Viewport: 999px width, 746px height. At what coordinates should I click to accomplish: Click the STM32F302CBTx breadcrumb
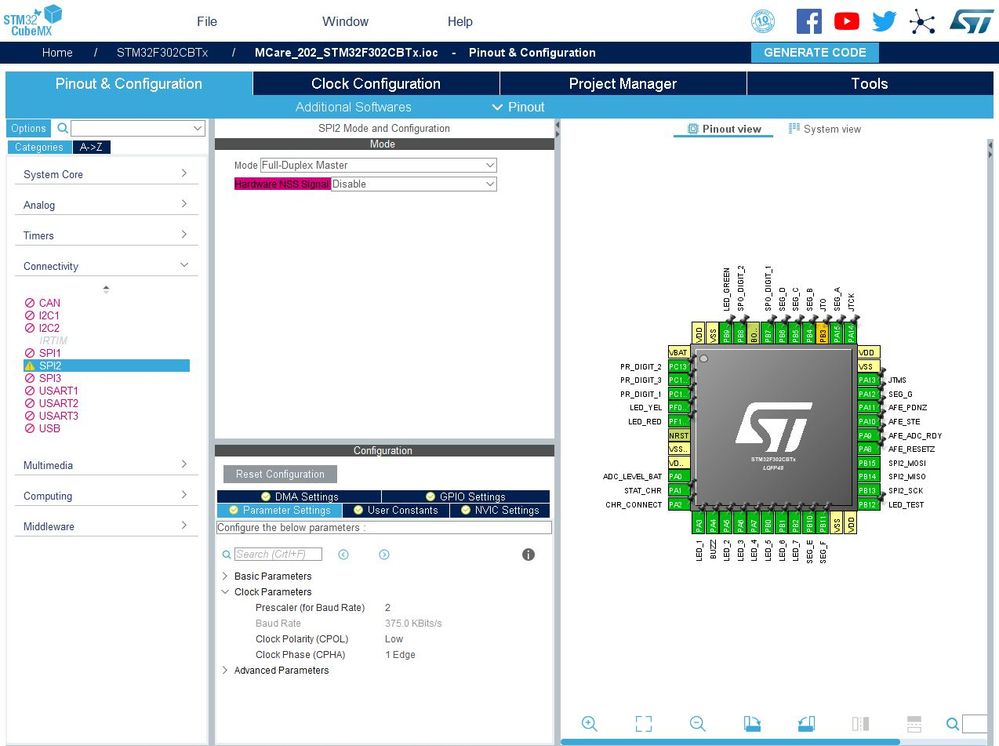[162, 53]
